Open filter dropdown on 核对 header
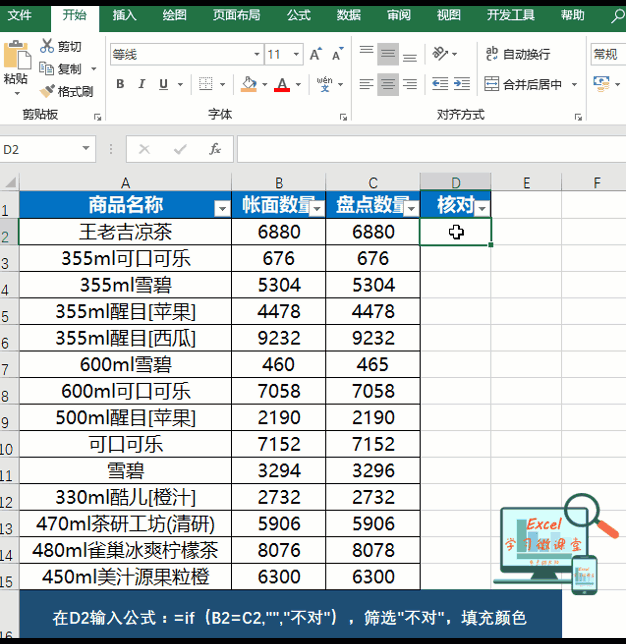 click(482, 209)
